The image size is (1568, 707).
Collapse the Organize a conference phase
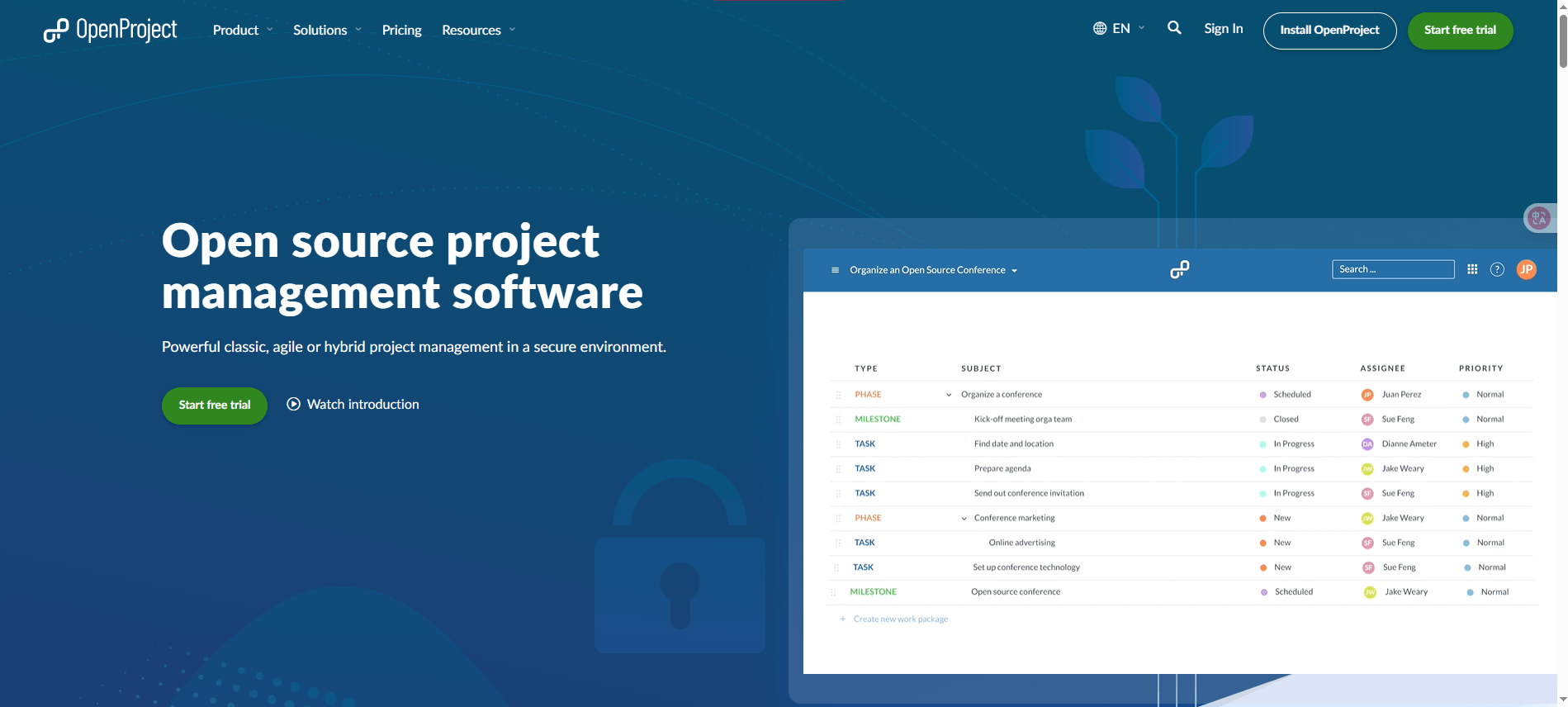click(x=949, y=395)
